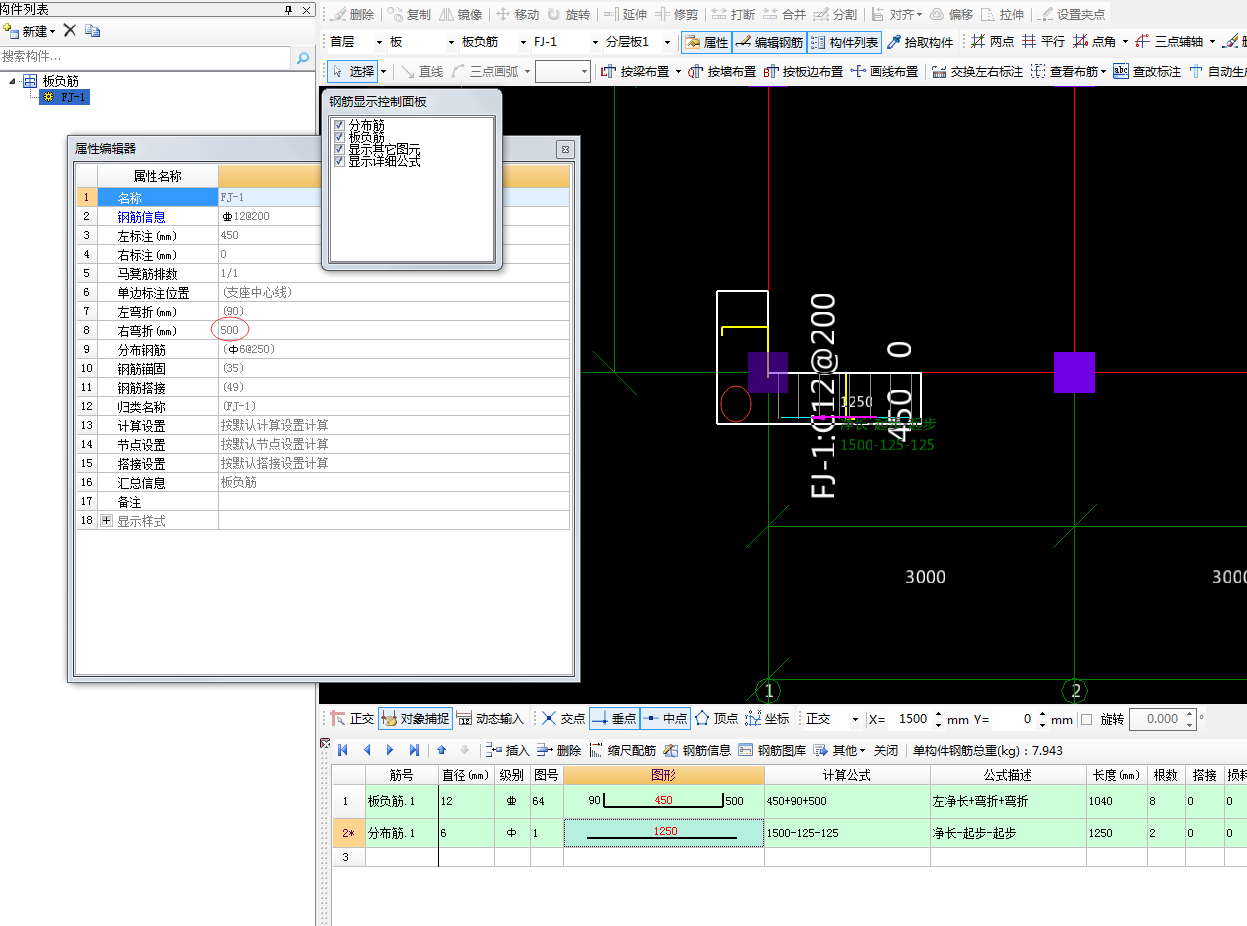Screen dimensions: 1247x926
Task: Open the 首层 floor dropdown
Action: pos(378,42)
